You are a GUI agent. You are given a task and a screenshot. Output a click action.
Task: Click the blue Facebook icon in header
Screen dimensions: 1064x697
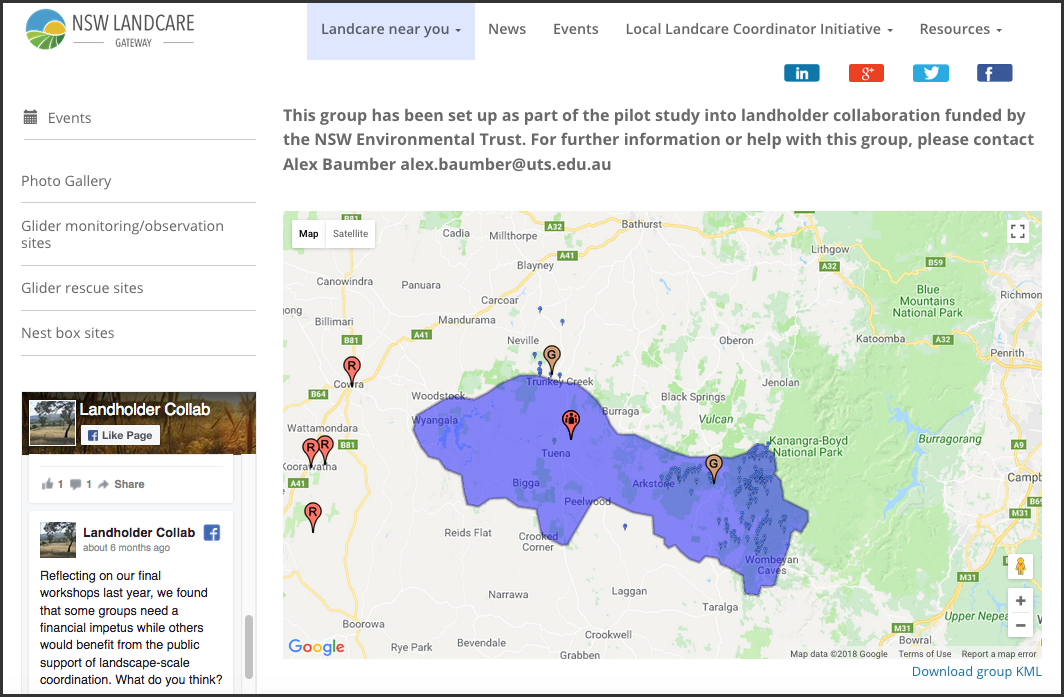(994, 73)
